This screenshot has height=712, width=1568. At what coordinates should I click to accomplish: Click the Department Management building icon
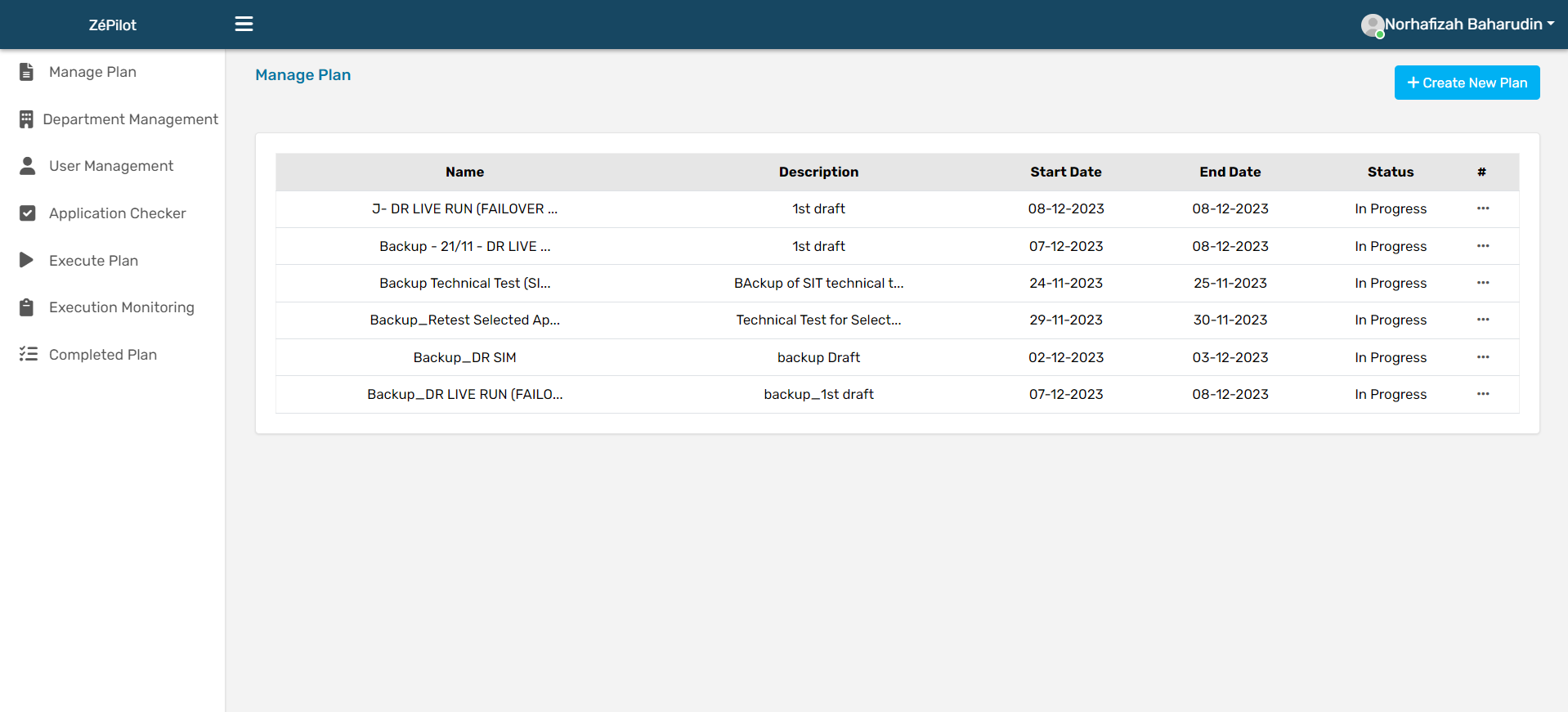pos(27,119)
